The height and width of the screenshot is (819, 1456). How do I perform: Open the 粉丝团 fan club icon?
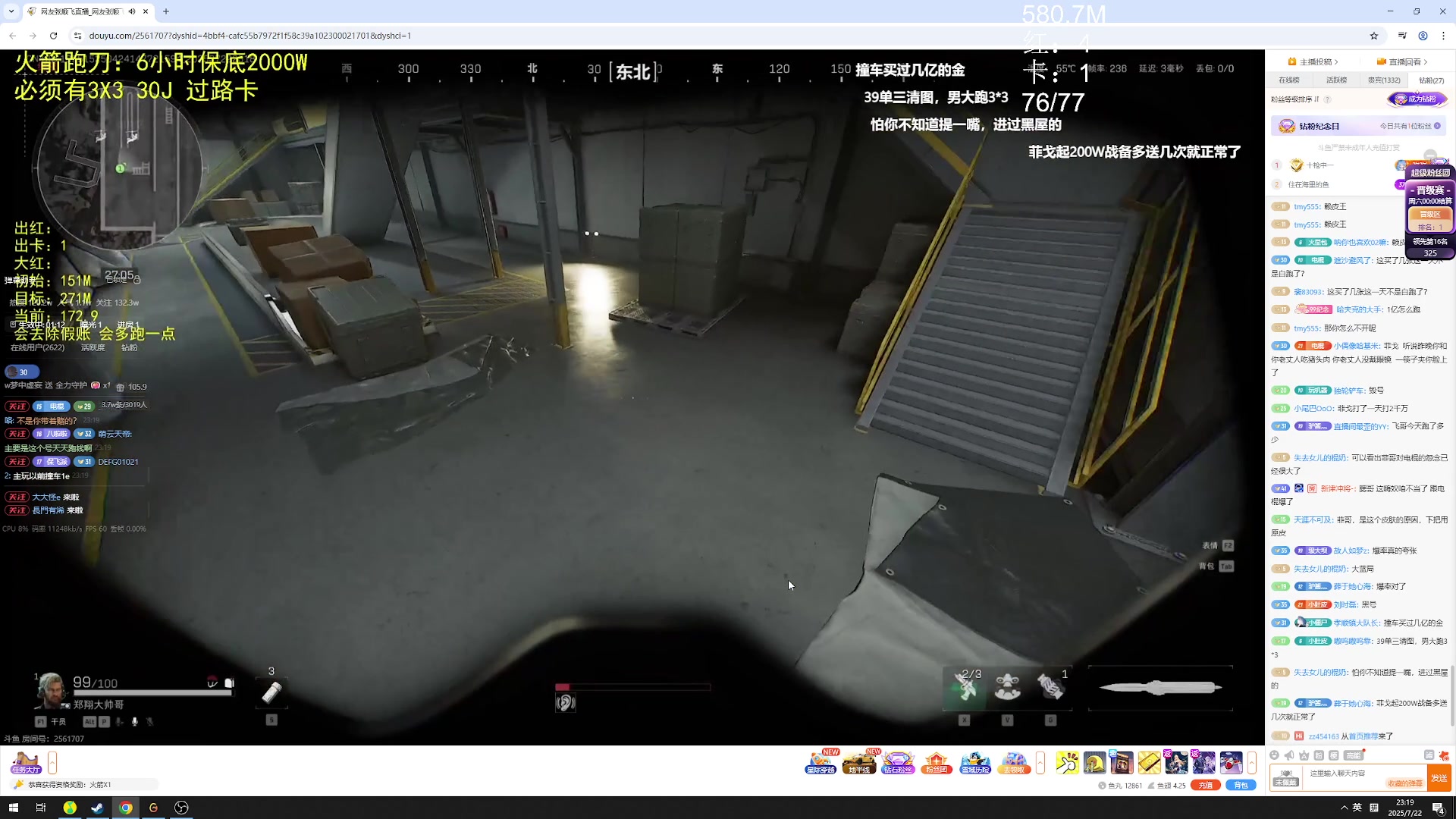[937, 763]
